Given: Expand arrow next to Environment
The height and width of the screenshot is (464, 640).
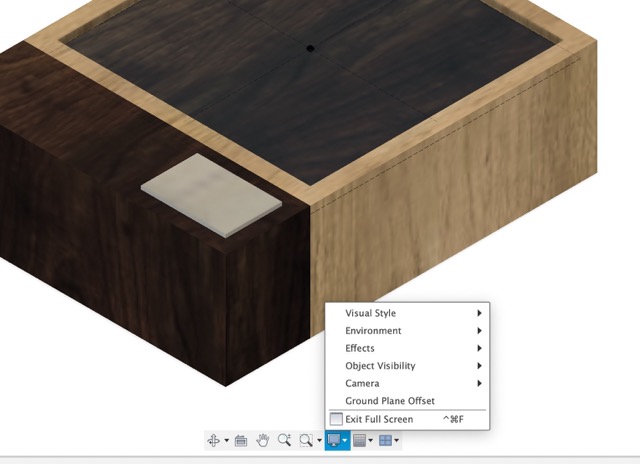Looking at the screenshot, I should click(479, 331).
